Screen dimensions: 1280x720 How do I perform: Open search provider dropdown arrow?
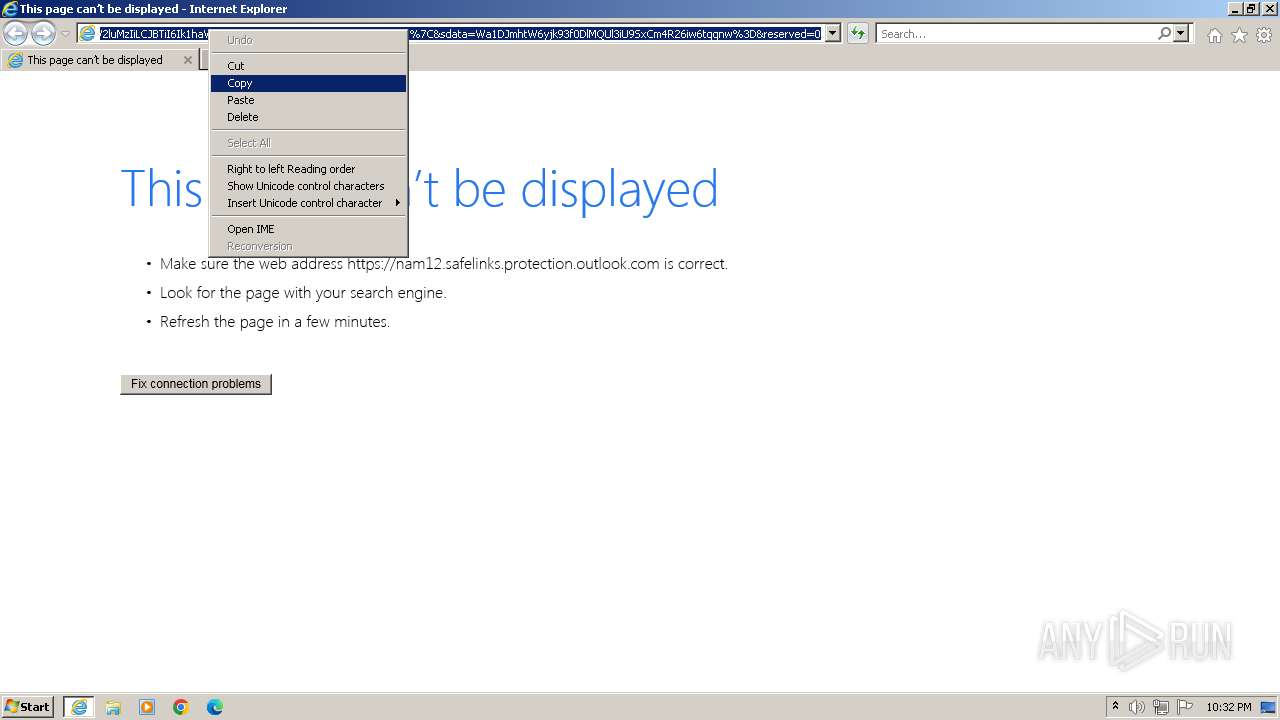tap(1181, 34)
